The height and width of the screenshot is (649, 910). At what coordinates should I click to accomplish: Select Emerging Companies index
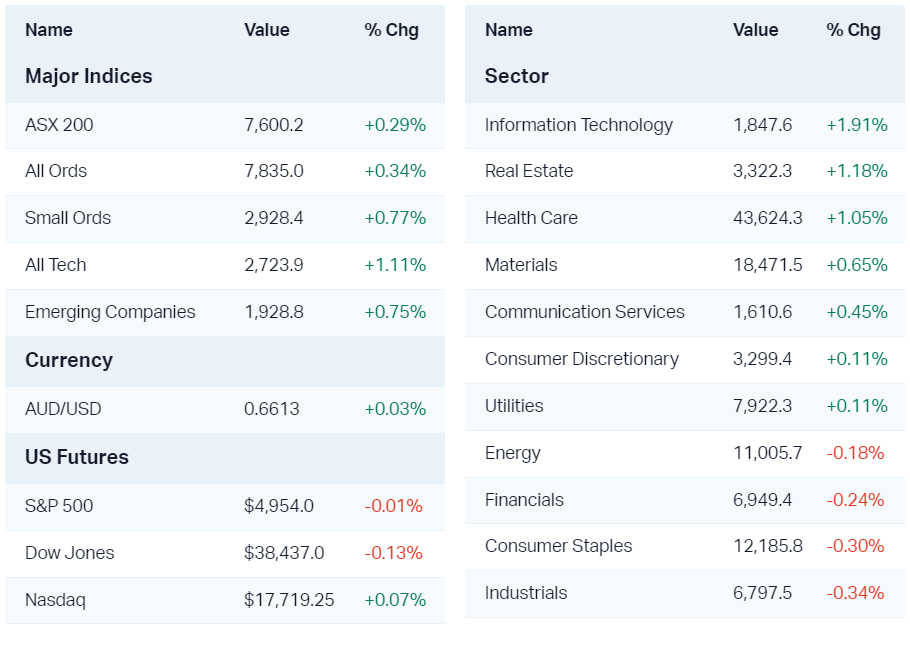pos(110,312)
